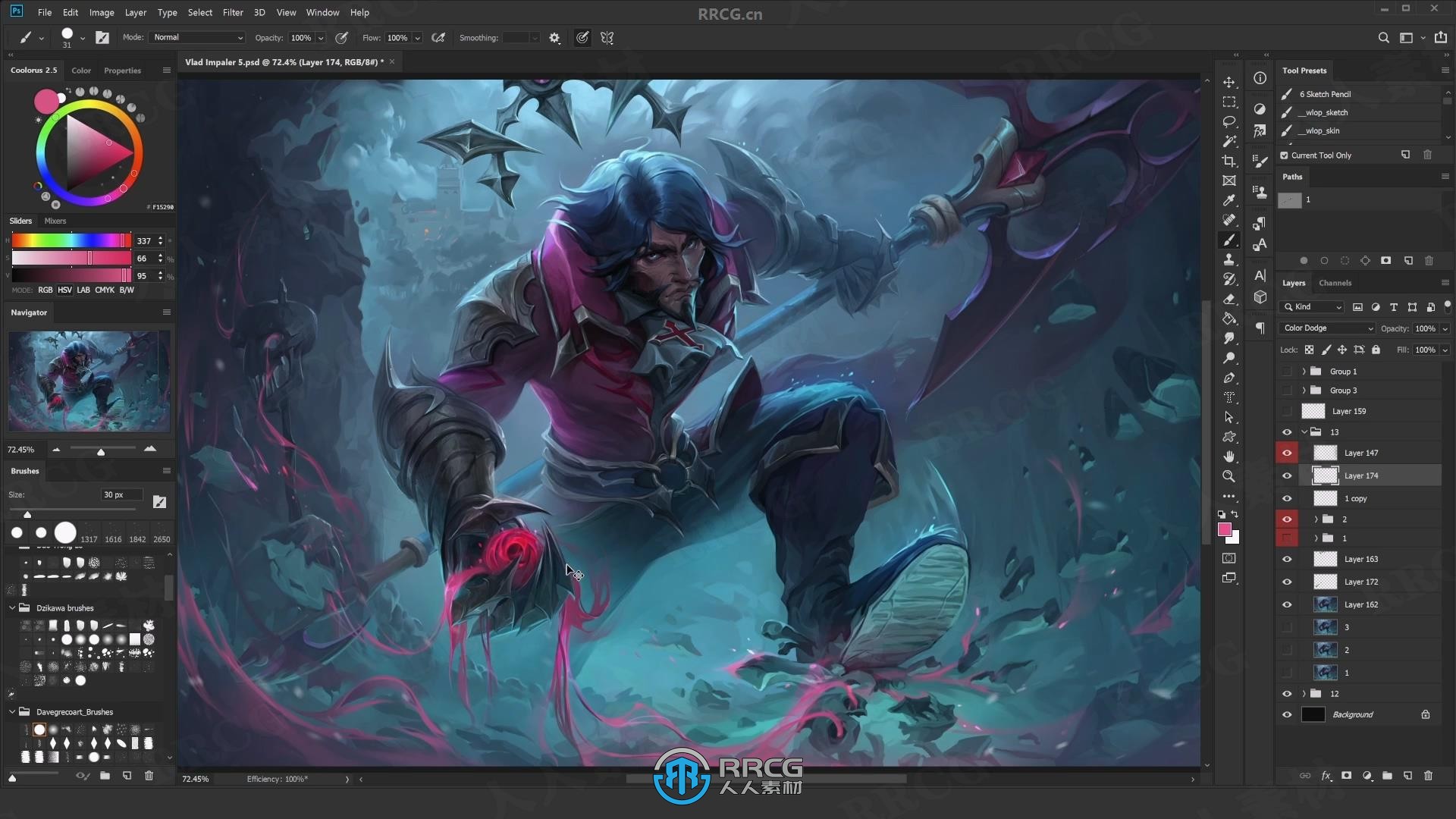The width and height of the screenshot is (1456, 819).
Task: Select the Type mask tool
Action: (x=1229, y=397)
